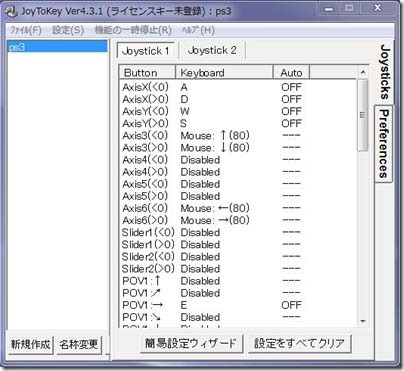Viewport: 404px width, 371px height.
Task: Select the Axis4(<0) row
Action: click(239, 160)
